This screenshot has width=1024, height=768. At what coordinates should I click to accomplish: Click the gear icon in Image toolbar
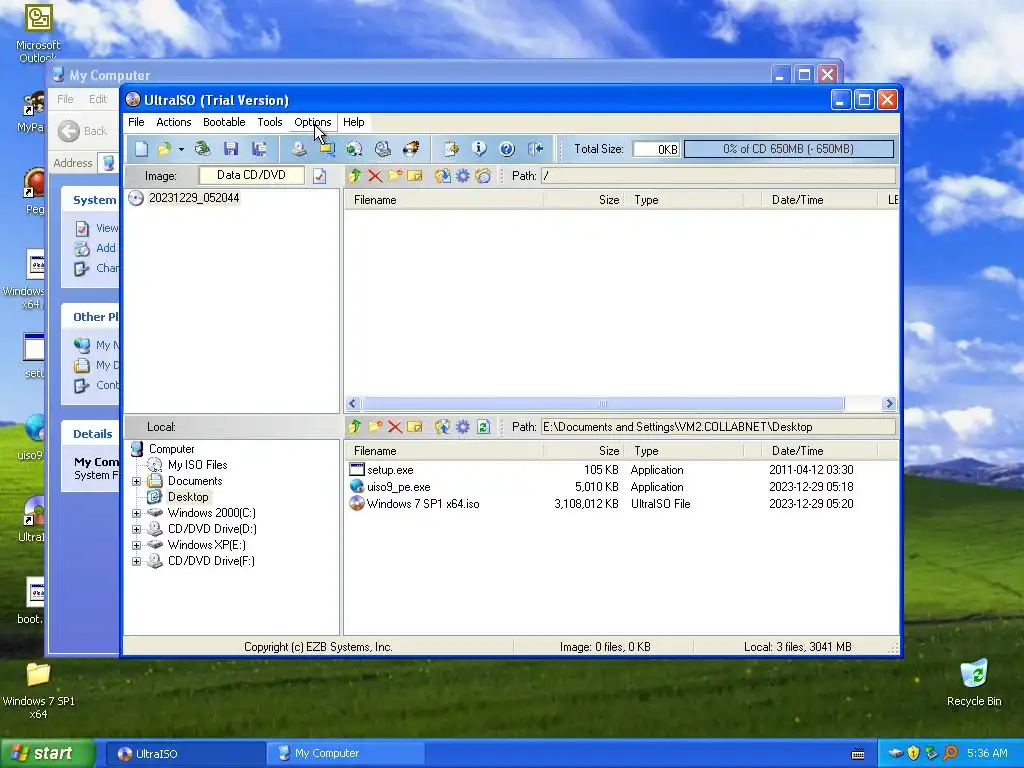(462, 176)
